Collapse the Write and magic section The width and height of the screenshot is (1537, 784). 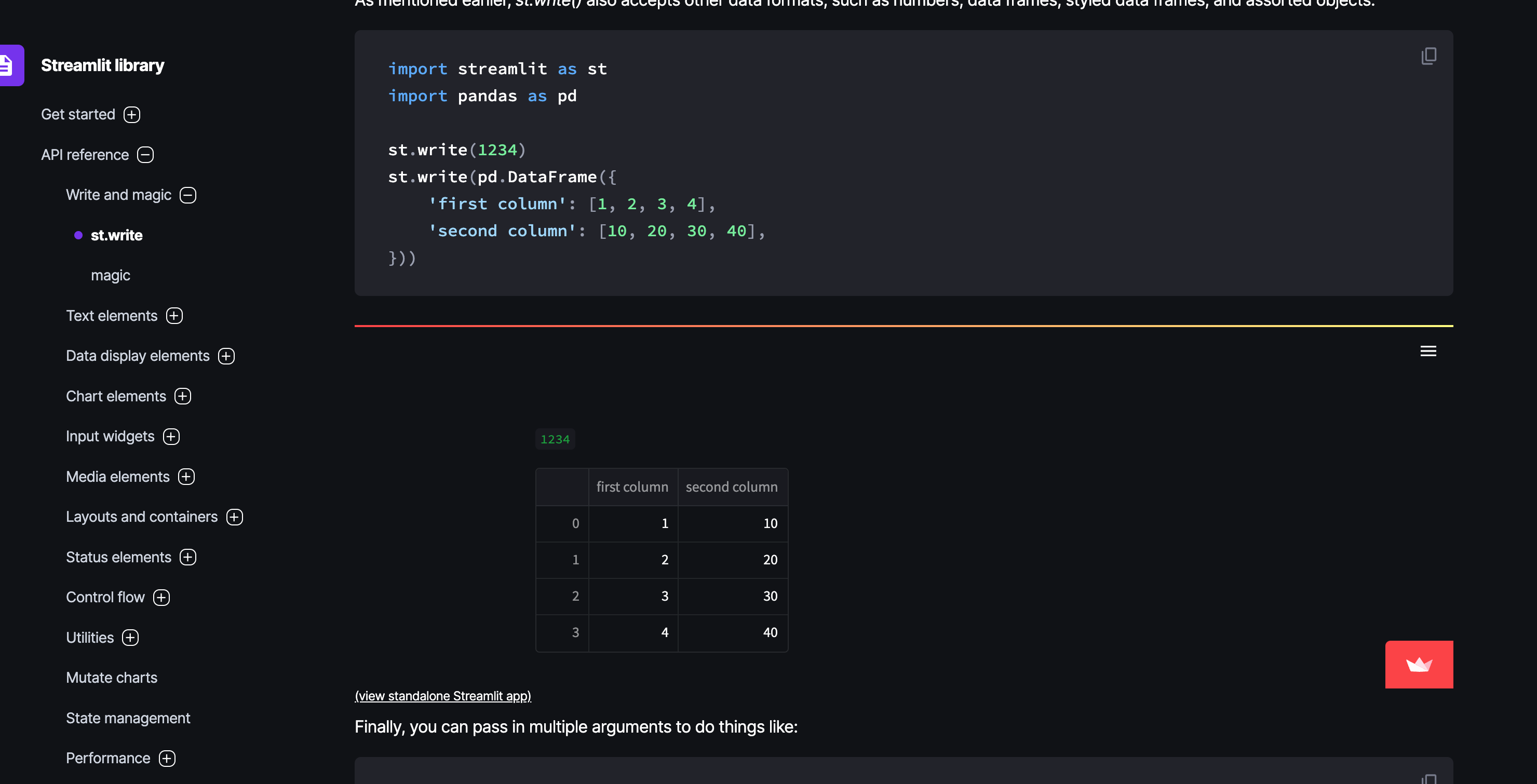click(188, 195)
